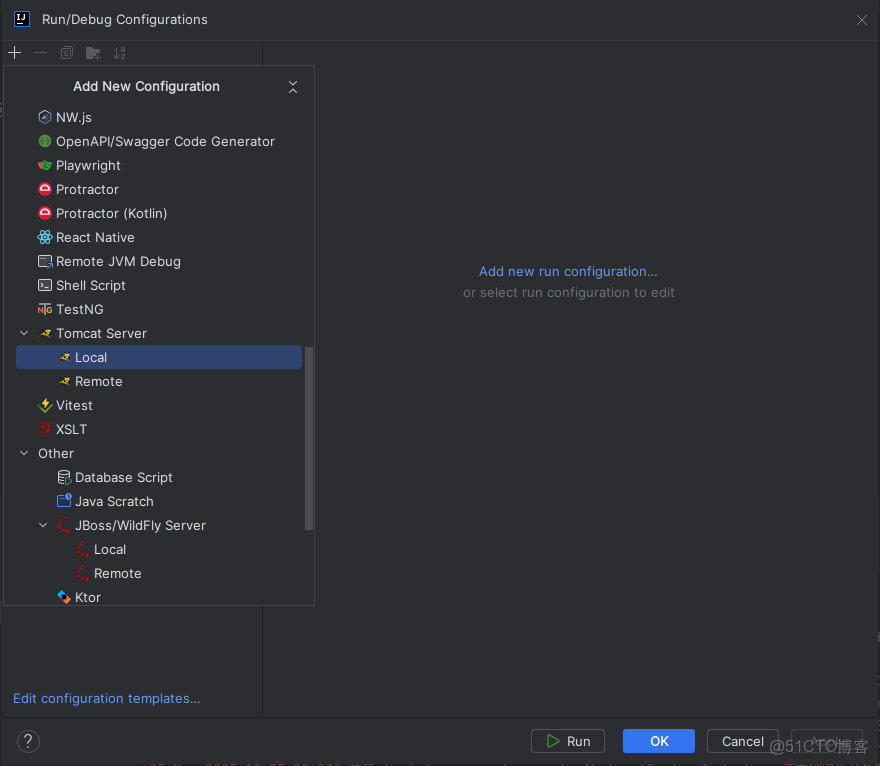This screenshot has height=766, width=880.
Task: Click the Java Scratch icon
Action: tap(64, 501)
